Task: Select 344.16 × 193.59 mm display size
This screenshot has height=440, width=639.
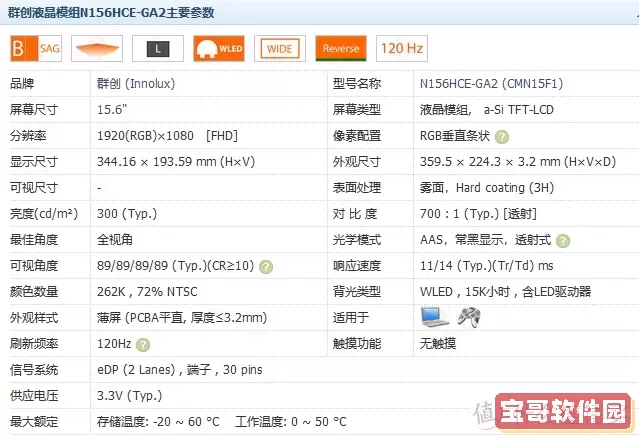Action: coord(176,162)
